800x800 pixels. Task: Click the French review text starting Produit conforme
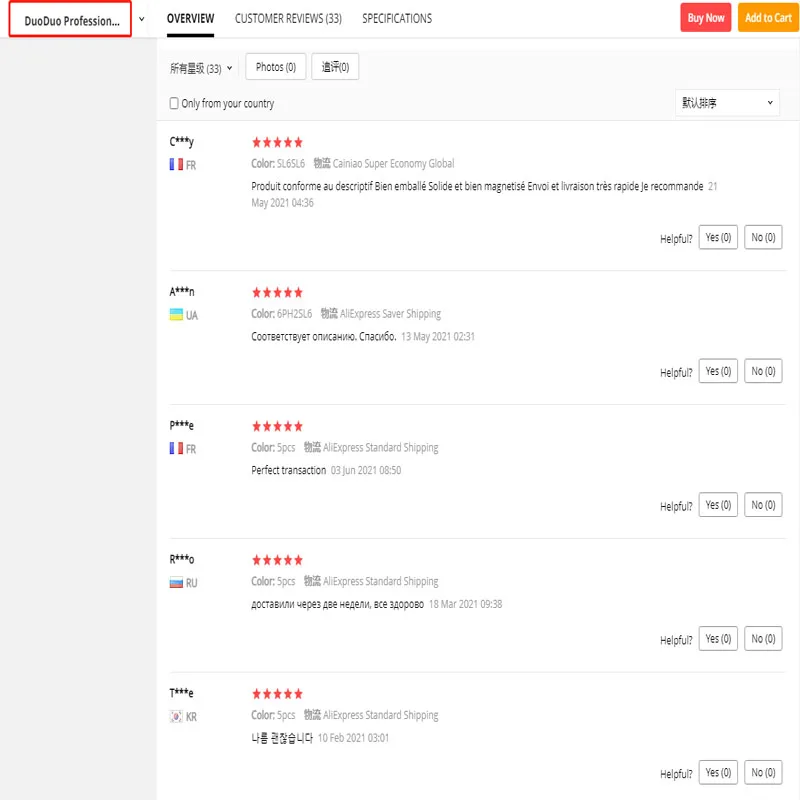[x=477, y=186]
